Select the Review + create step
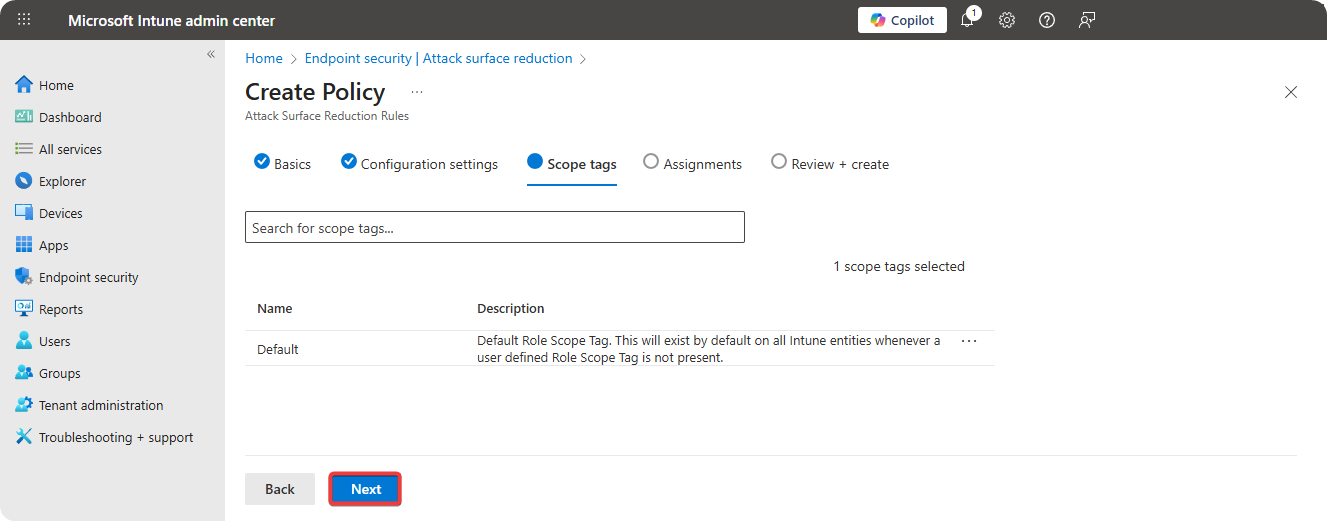 pyautogui.click(x=830, y=164)
